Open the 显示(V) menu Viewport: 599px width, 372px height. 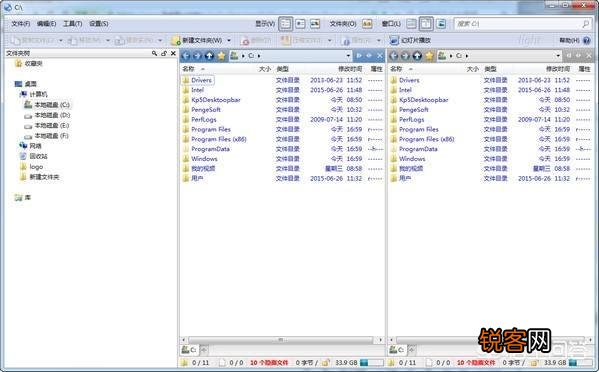[x=265, y=24]
